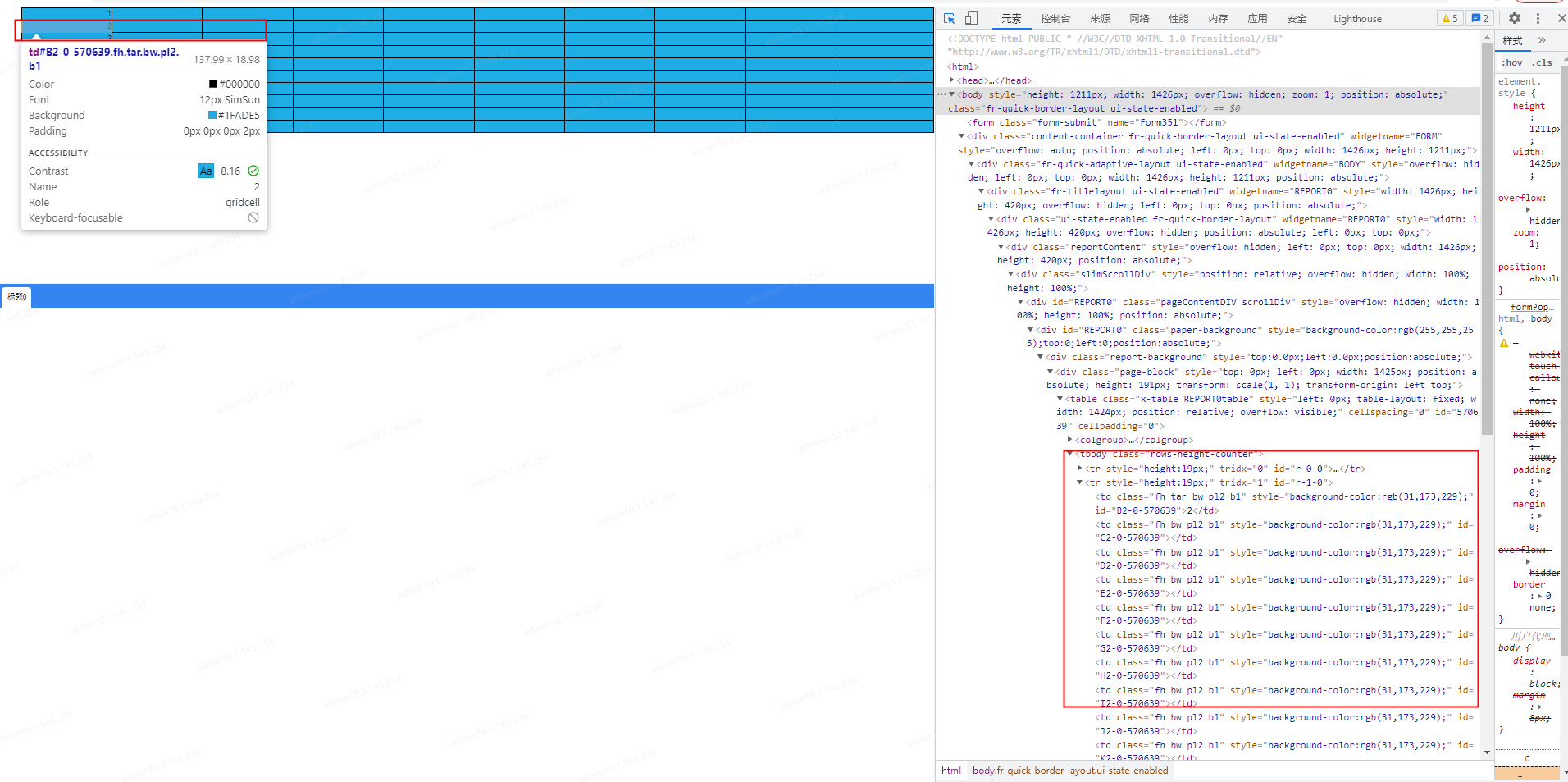Select the td node B2-0-570639
1568x782 pixels.
coord(1284,503)
